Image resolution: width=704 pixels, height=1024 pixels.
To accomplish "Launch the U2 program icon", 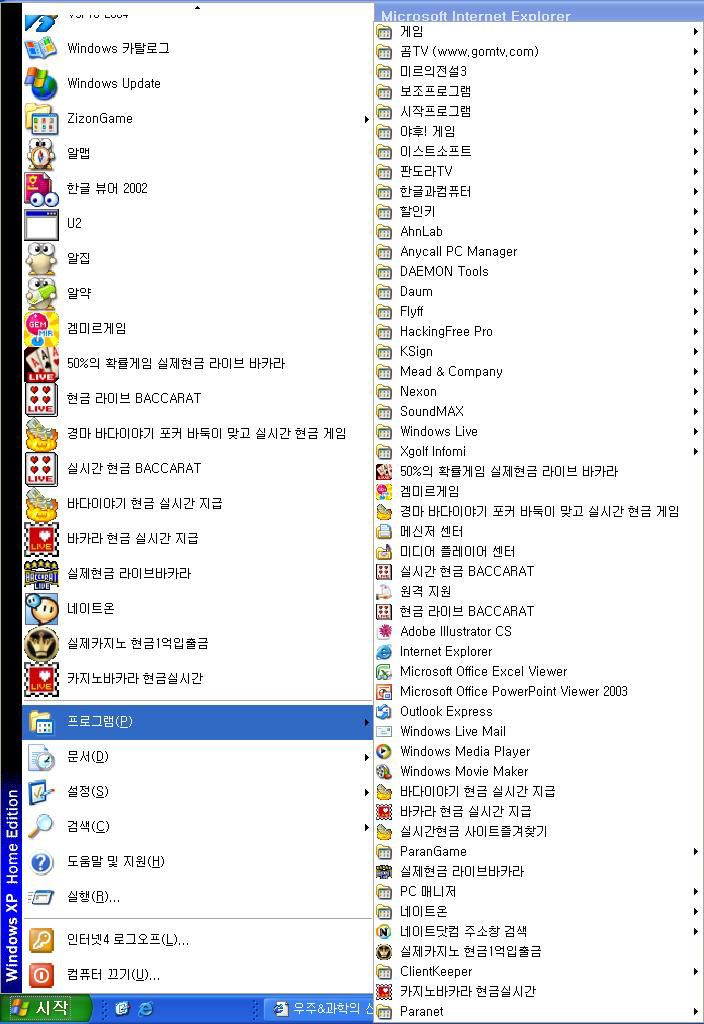I will click(x=41, y=224).
